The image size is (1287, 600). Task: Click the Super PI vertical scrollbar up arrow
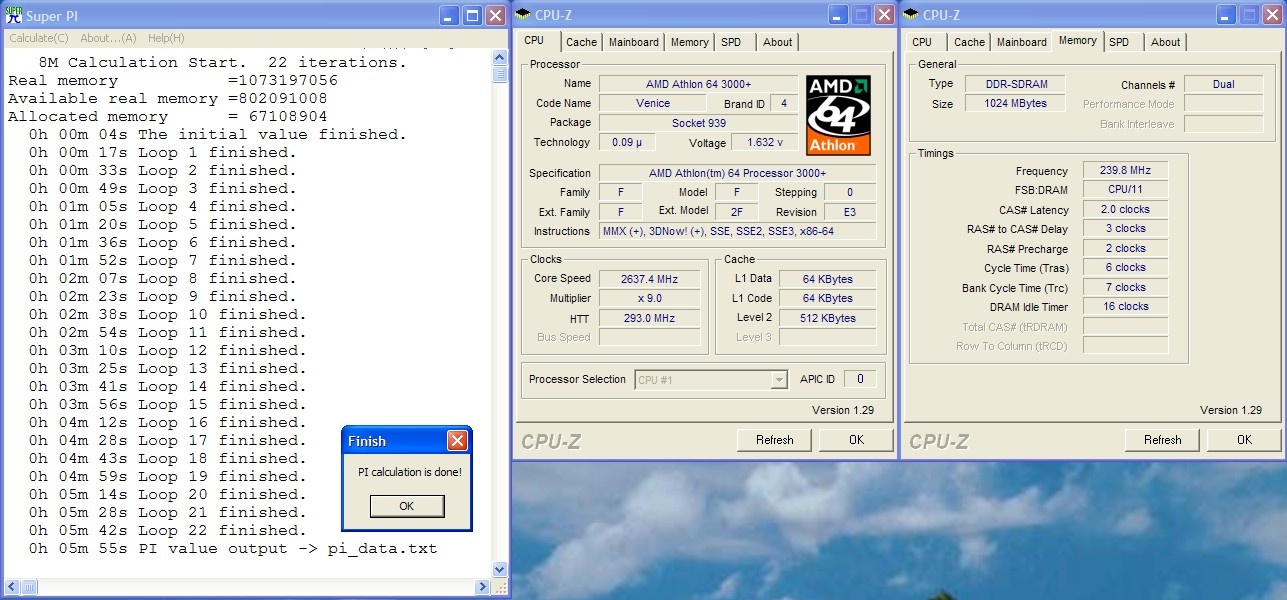500,58
